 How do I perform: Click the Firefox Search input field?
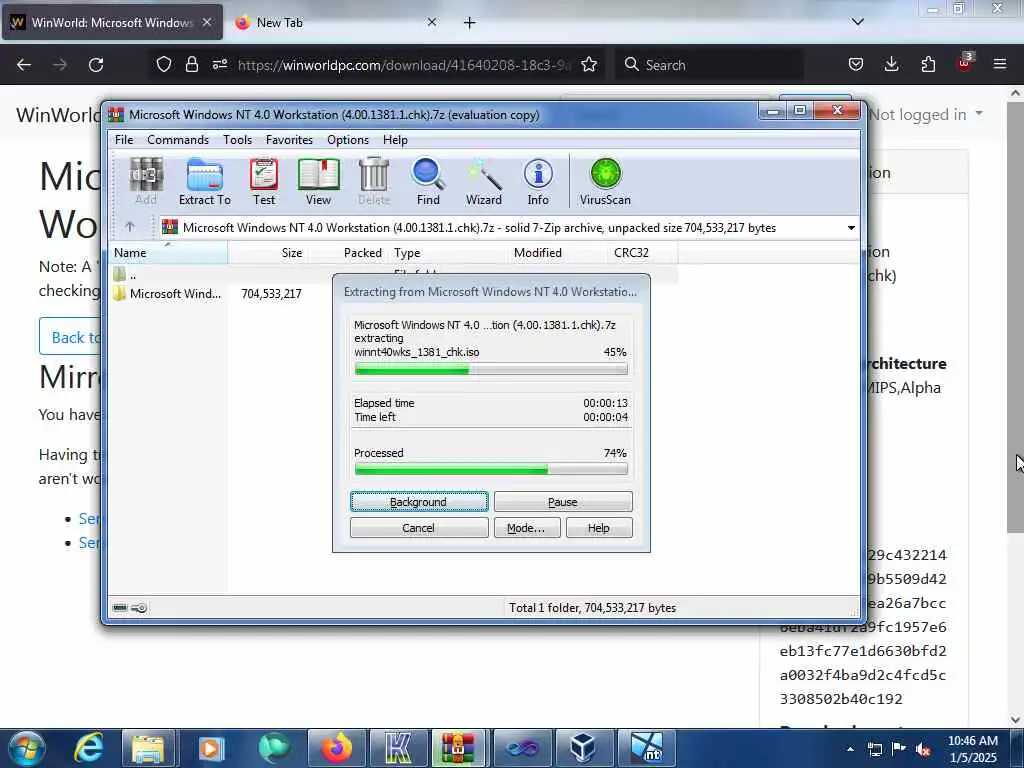[x=710, y=65]
